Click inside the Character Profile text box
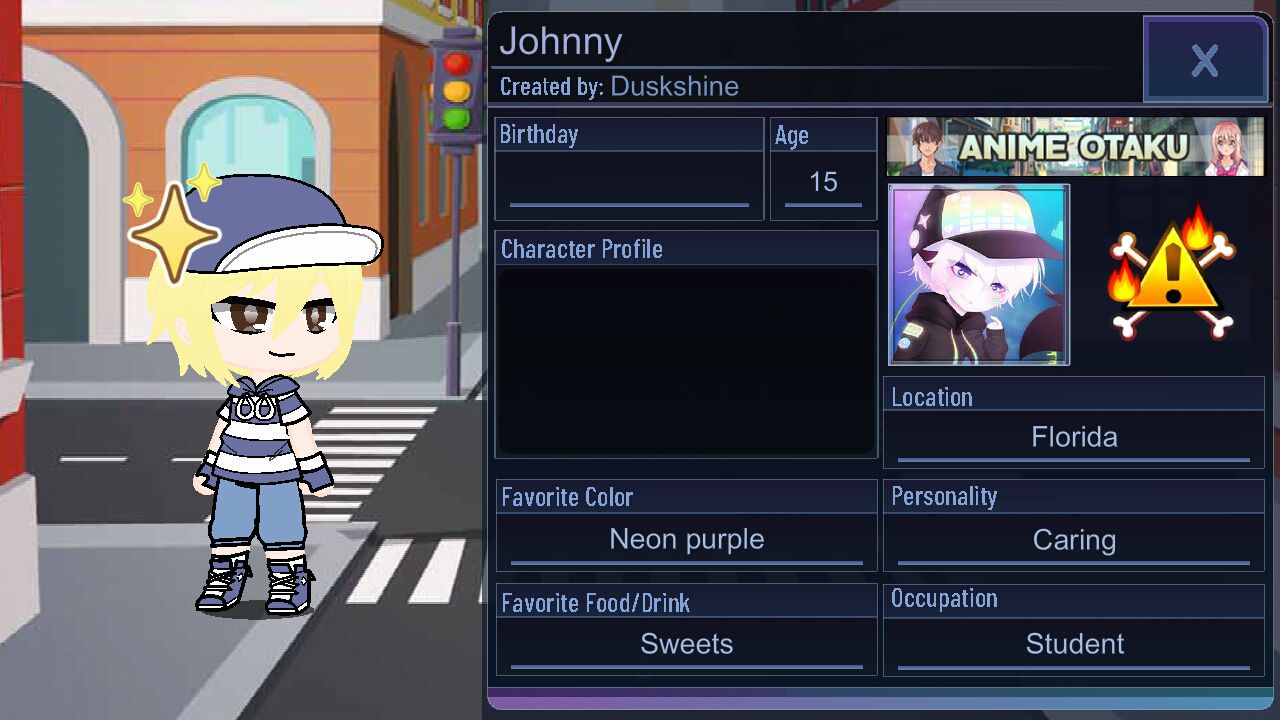This screenshot has width=1280, height=720. pos(687,361)
